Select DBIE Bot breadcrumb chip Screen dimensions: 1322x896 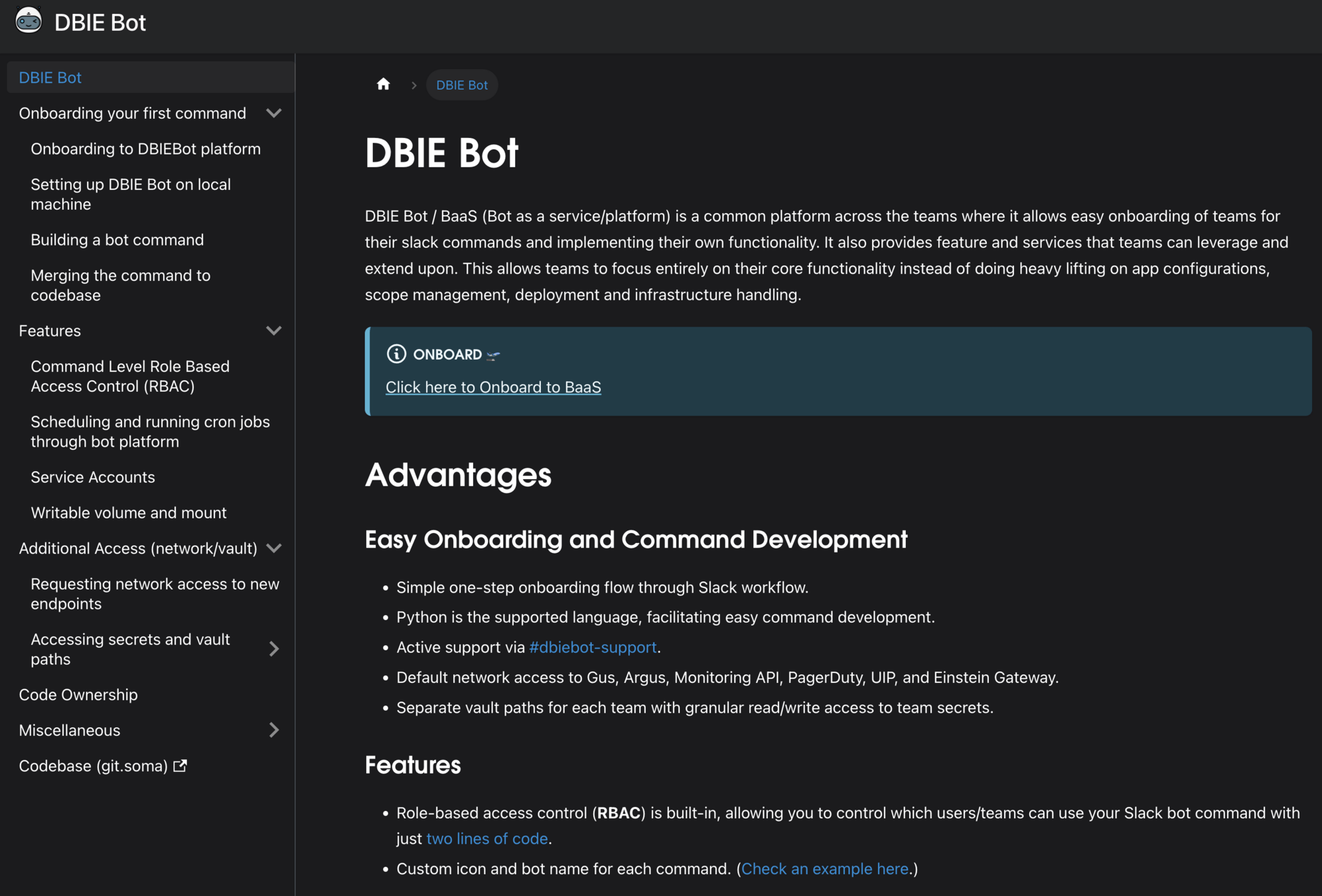[x=462, y=85]
